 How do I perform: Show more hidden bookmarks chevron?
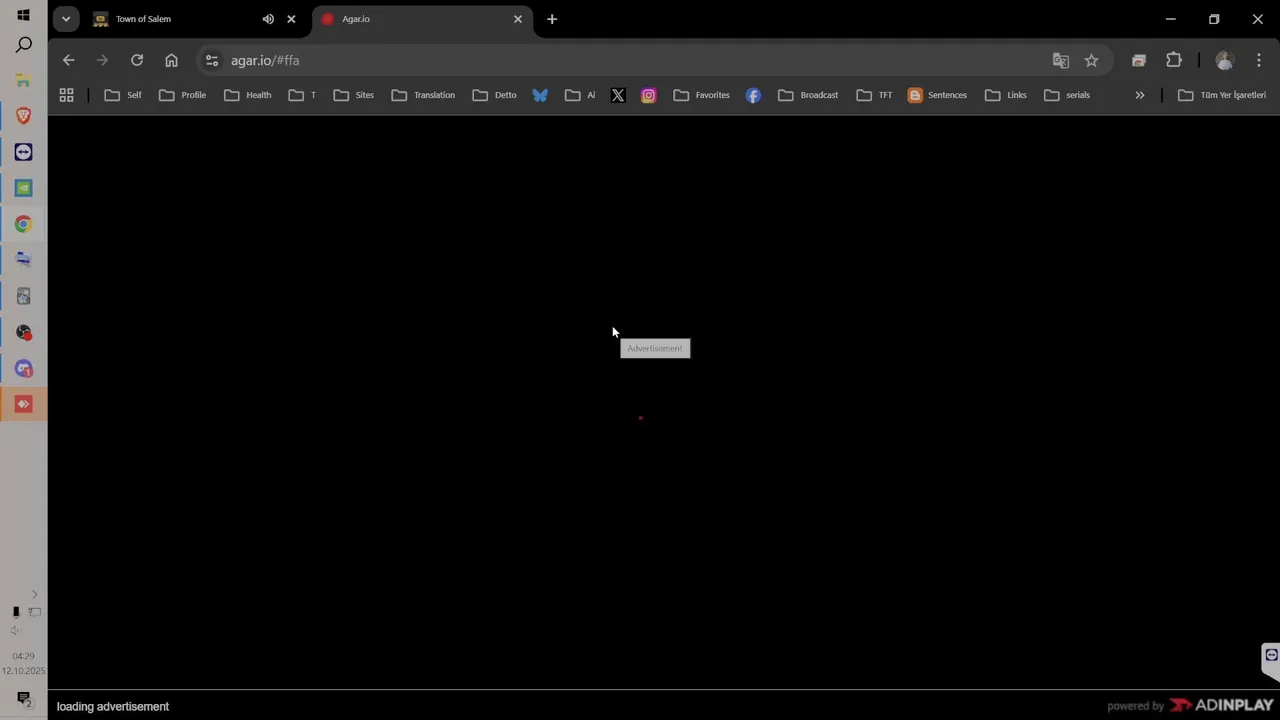(1139, 95)
